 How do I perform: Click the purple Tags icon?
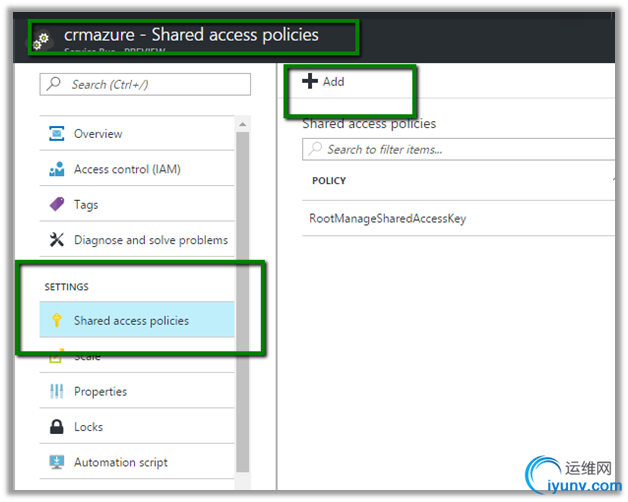[x=56, y=204]
